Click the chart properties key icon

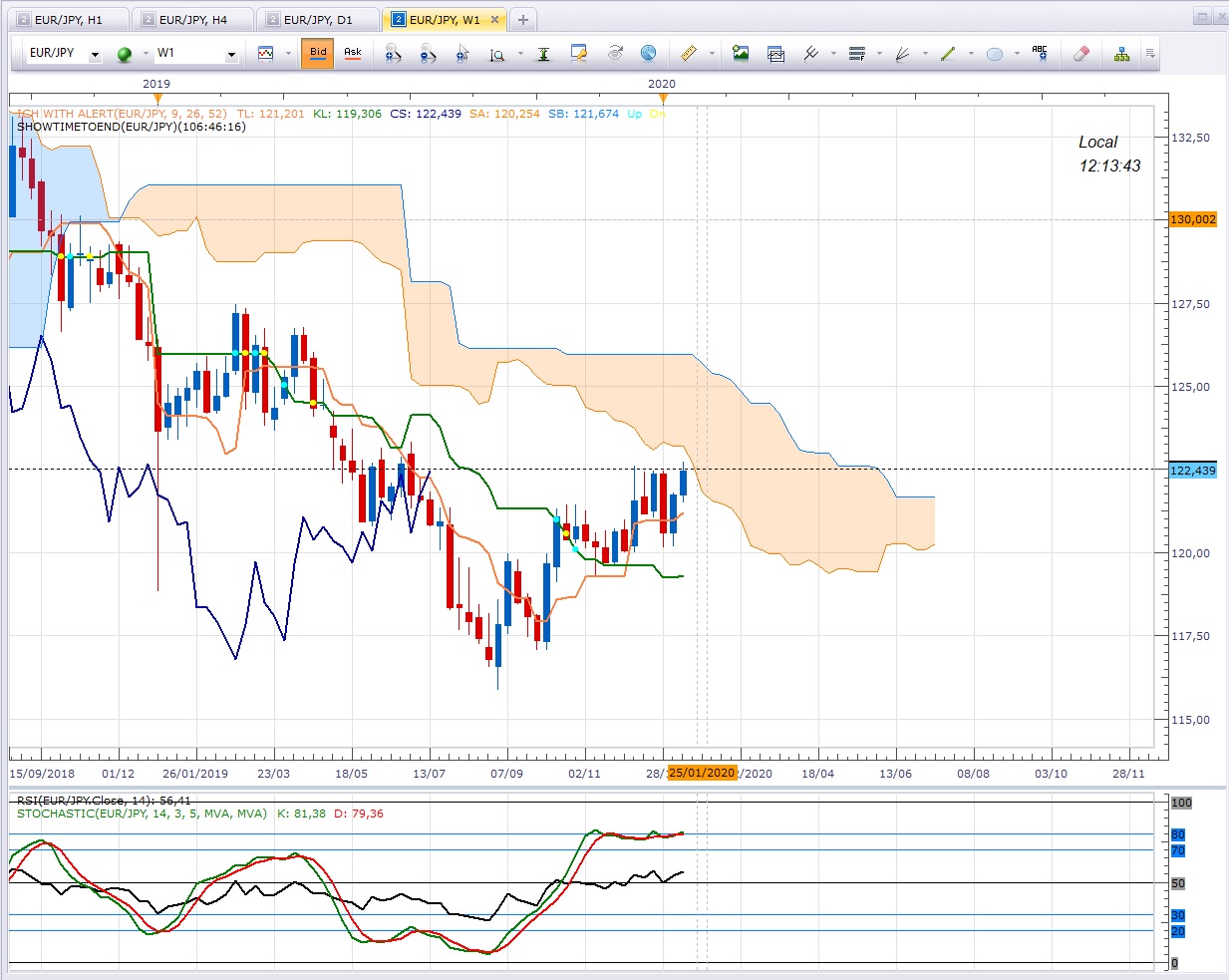coord(579,54)
